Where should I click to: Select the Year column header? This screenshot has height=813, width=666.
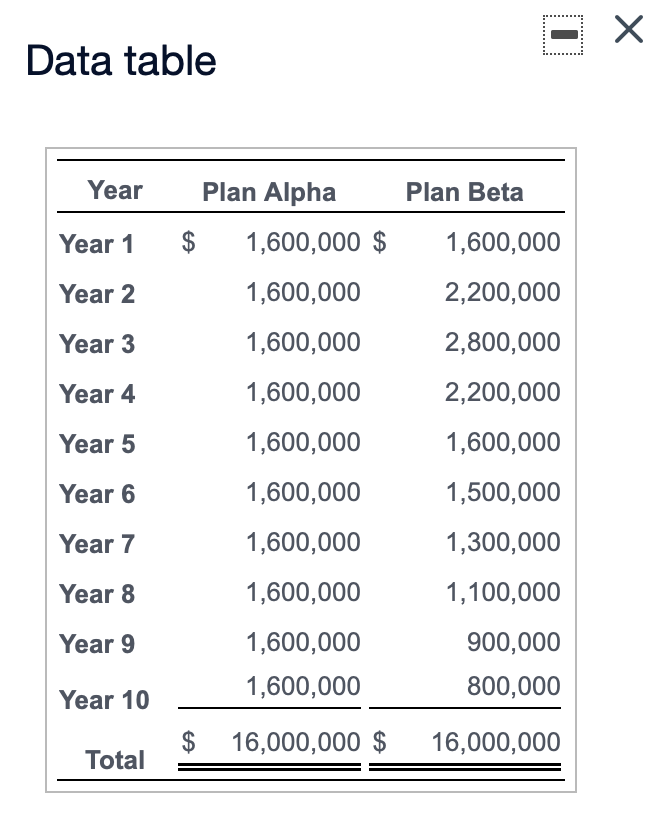(115, 189)
